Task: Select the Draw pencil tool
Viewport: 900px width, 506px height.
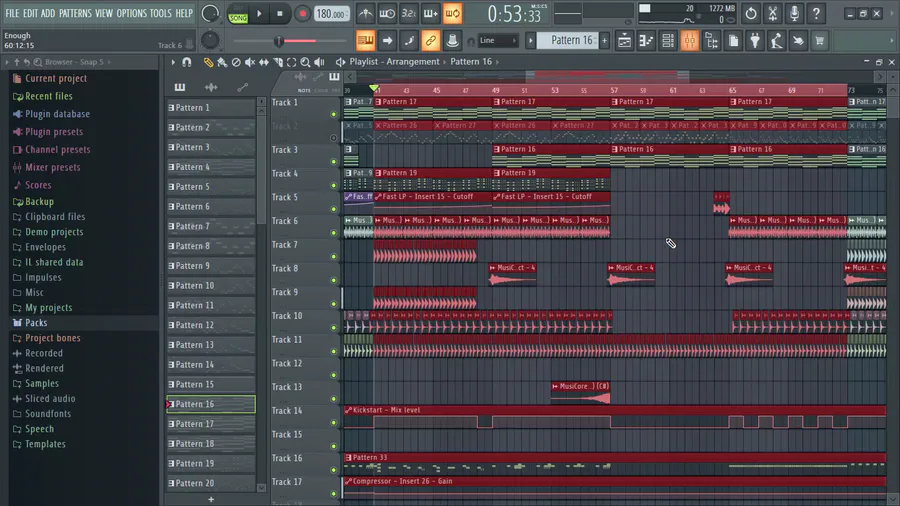Action: click(x=208, y=62)
